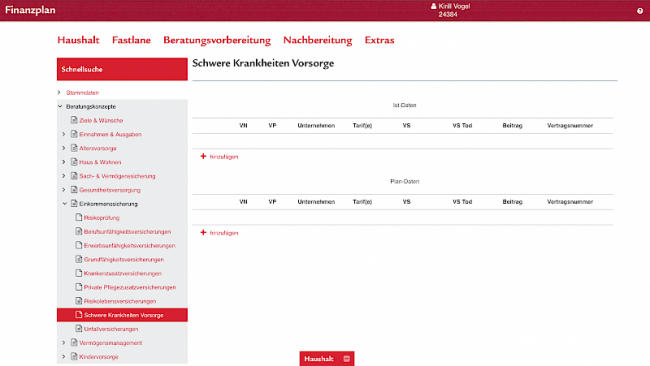Open Erwerbsunfähigkeitsversicherungen page
Viewport: 650px width, 366px height.
129,245
